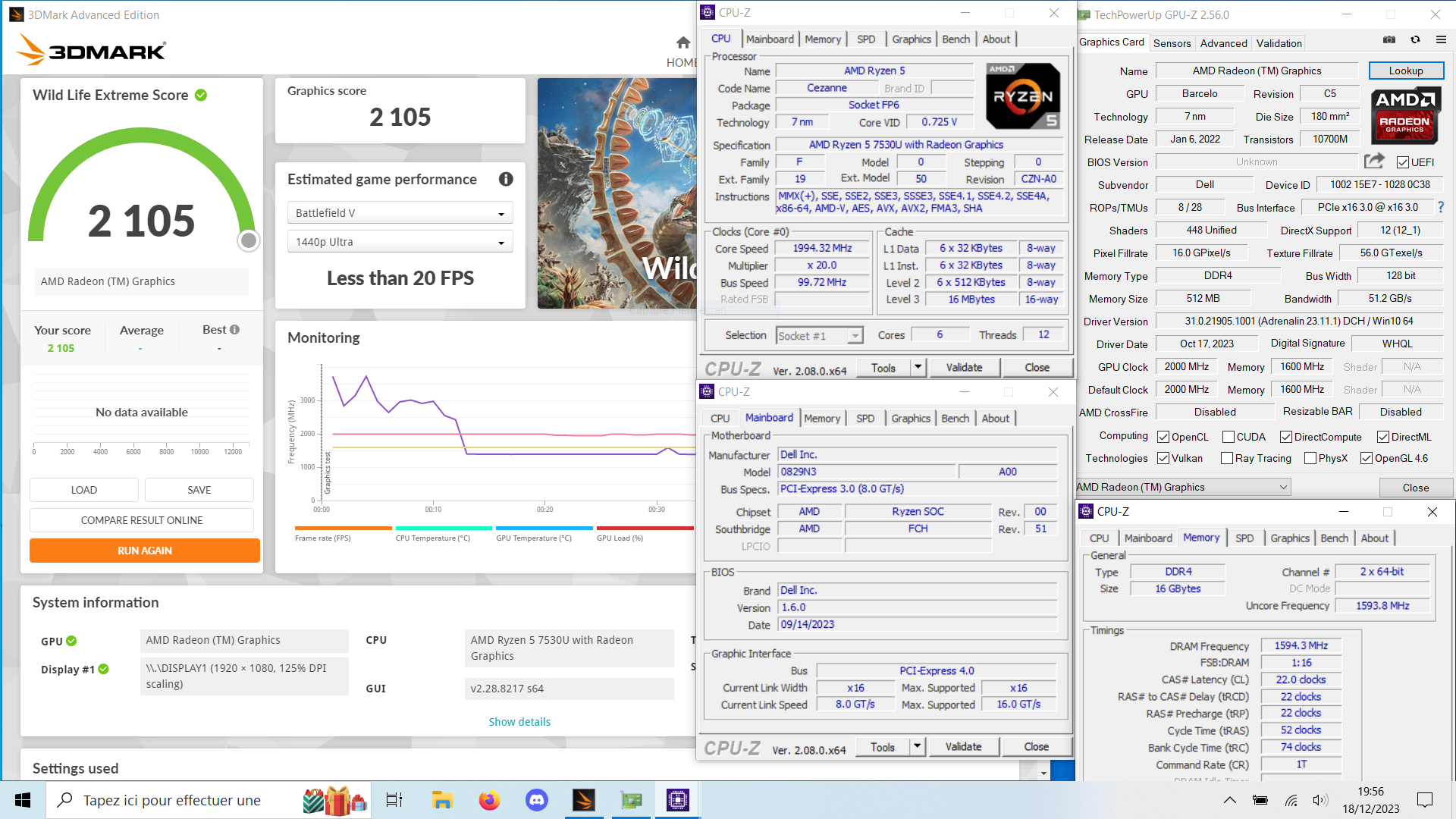Click Validate in the top CPU-Z window
1456x819 pixels.
[x=964, y=367]
